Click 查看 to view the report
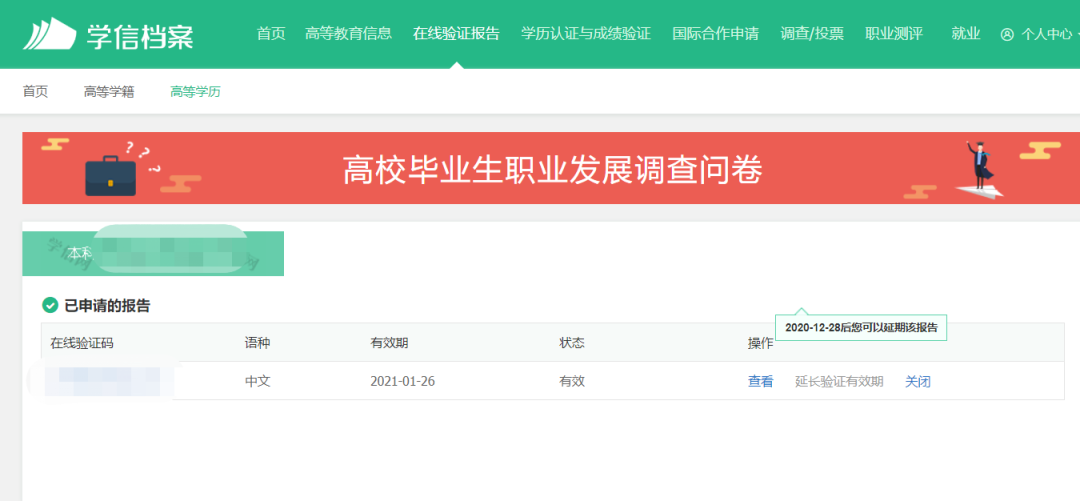This screenshot has height=501, width=1080. click(760, 381)
